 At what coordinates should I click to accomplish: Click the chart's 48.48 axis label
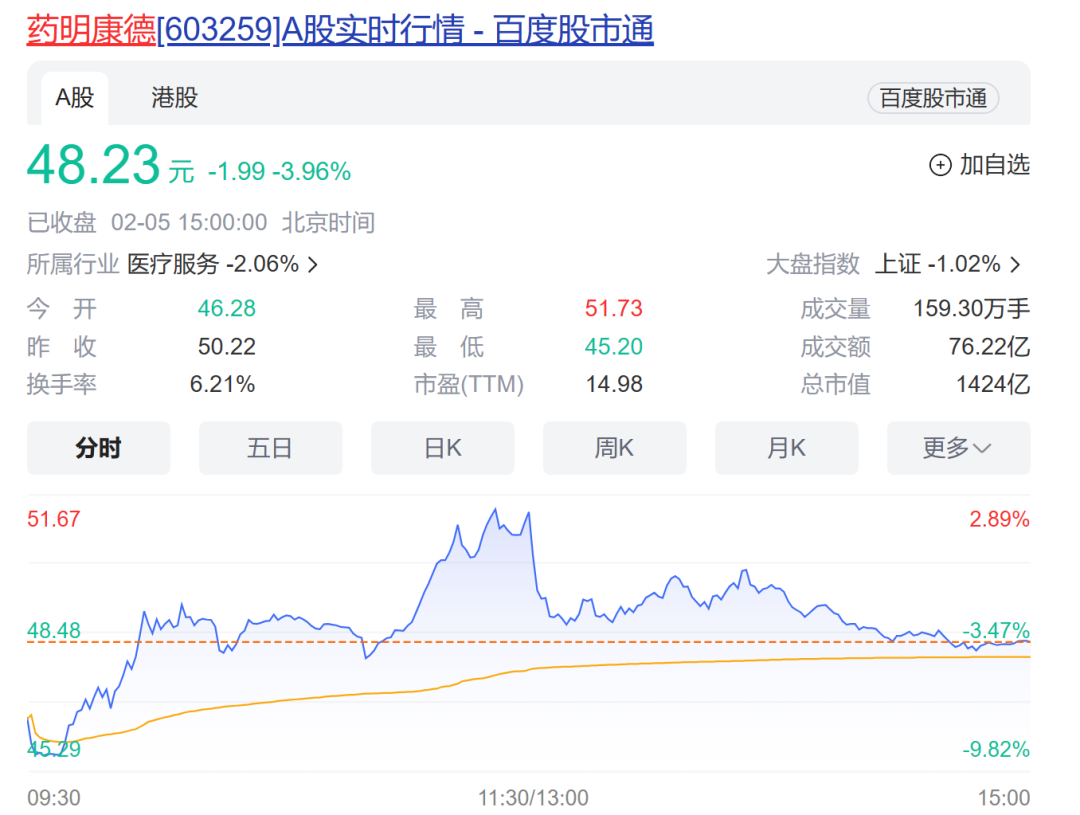pos(54,630)
